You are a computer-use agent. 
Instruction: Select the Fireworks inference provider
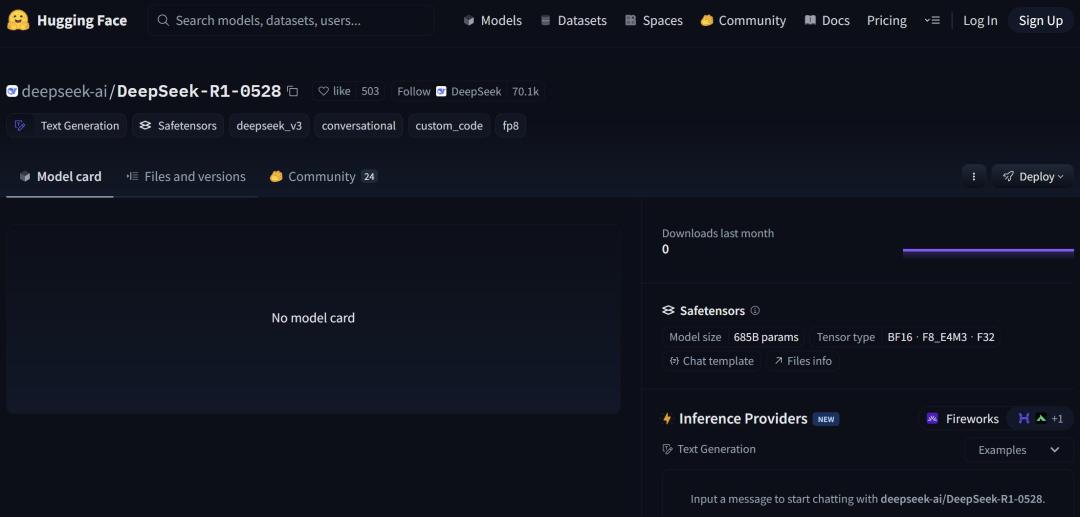[x=963, y=419]
